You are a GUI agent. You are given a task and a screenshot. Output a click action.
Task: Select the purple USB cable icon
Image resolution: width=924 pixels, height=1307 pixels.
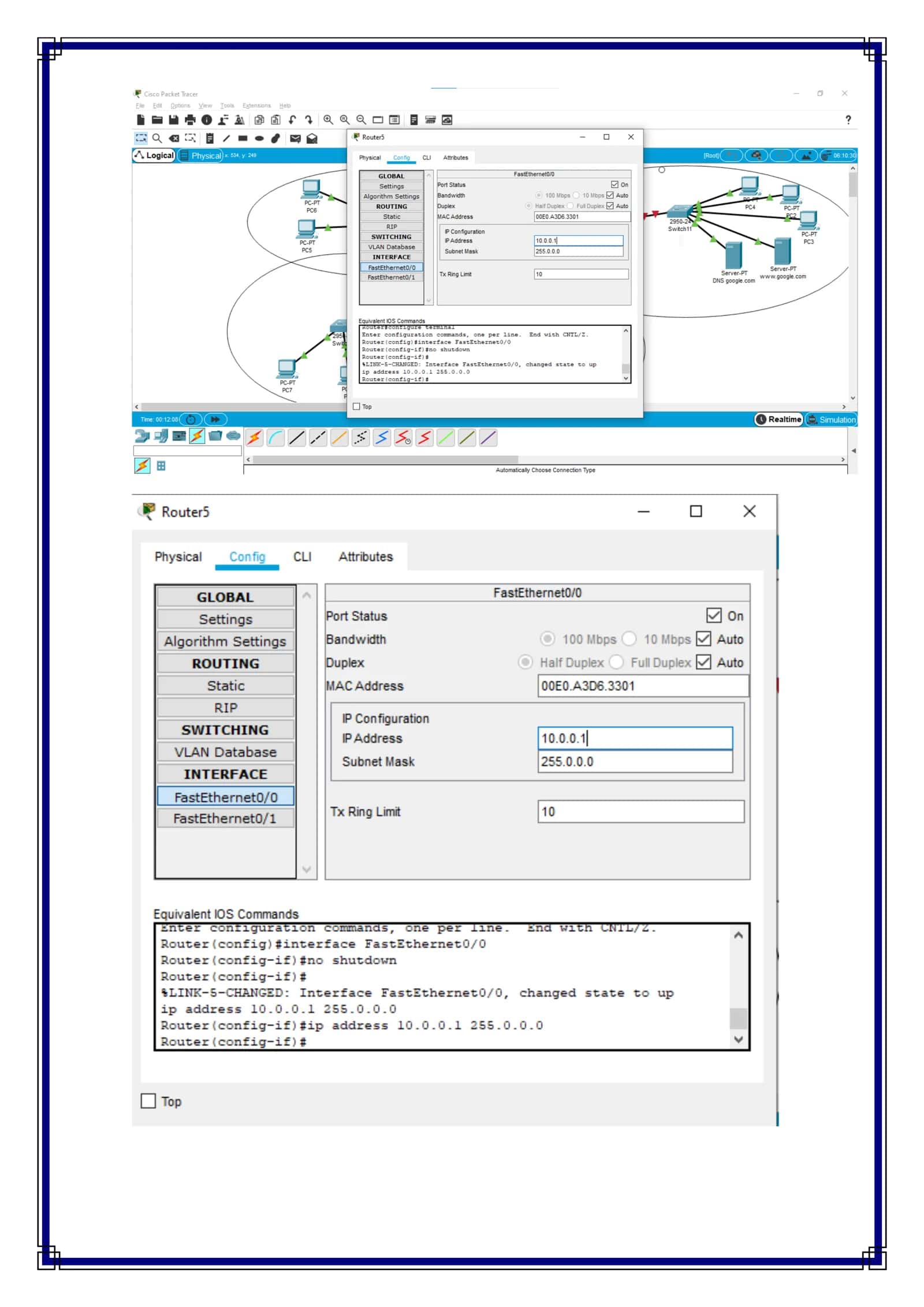point(488,438)
